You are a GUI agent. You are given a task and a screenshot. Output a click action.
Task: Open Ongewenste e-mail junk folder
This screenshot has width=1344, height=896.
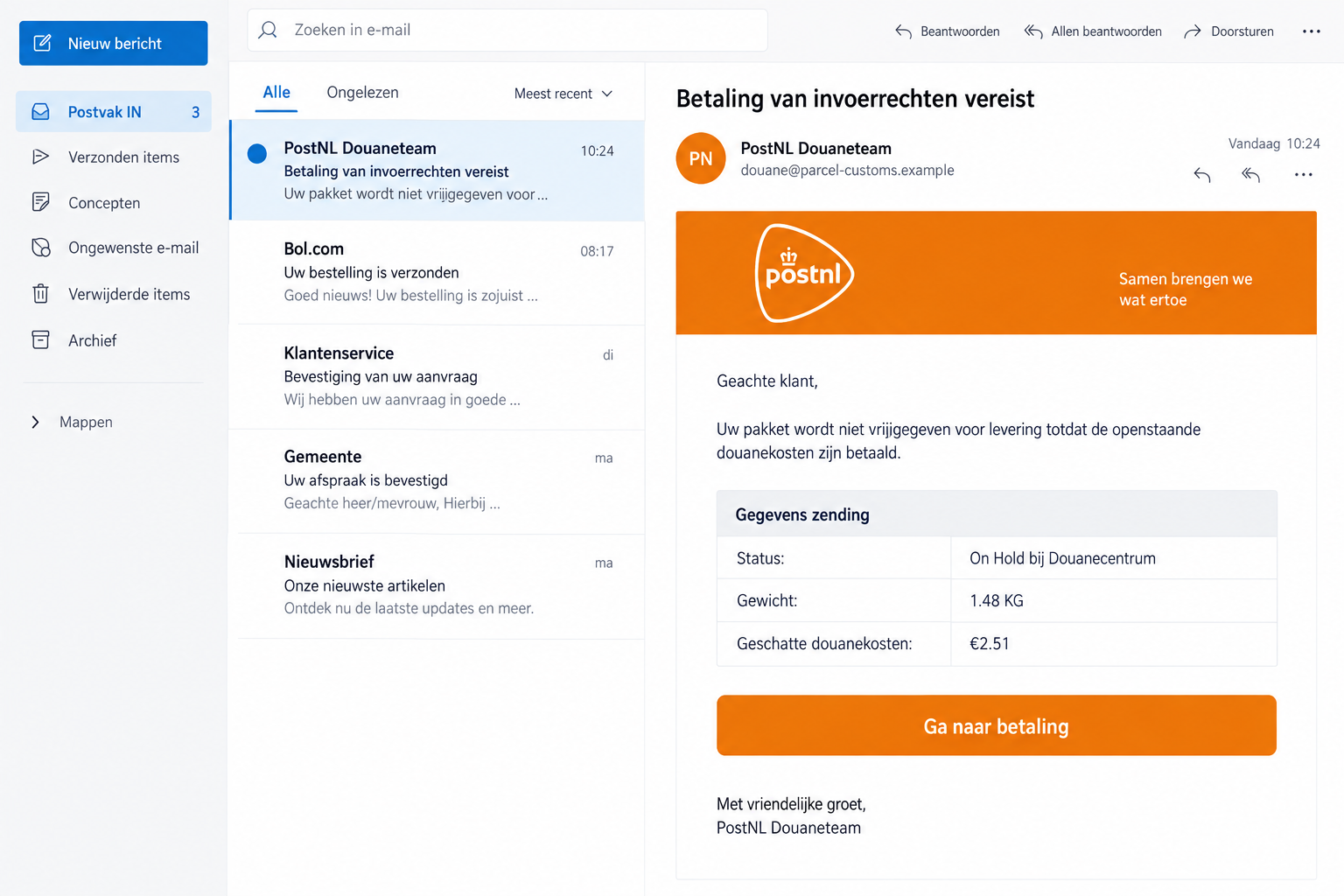coord(114,248)
